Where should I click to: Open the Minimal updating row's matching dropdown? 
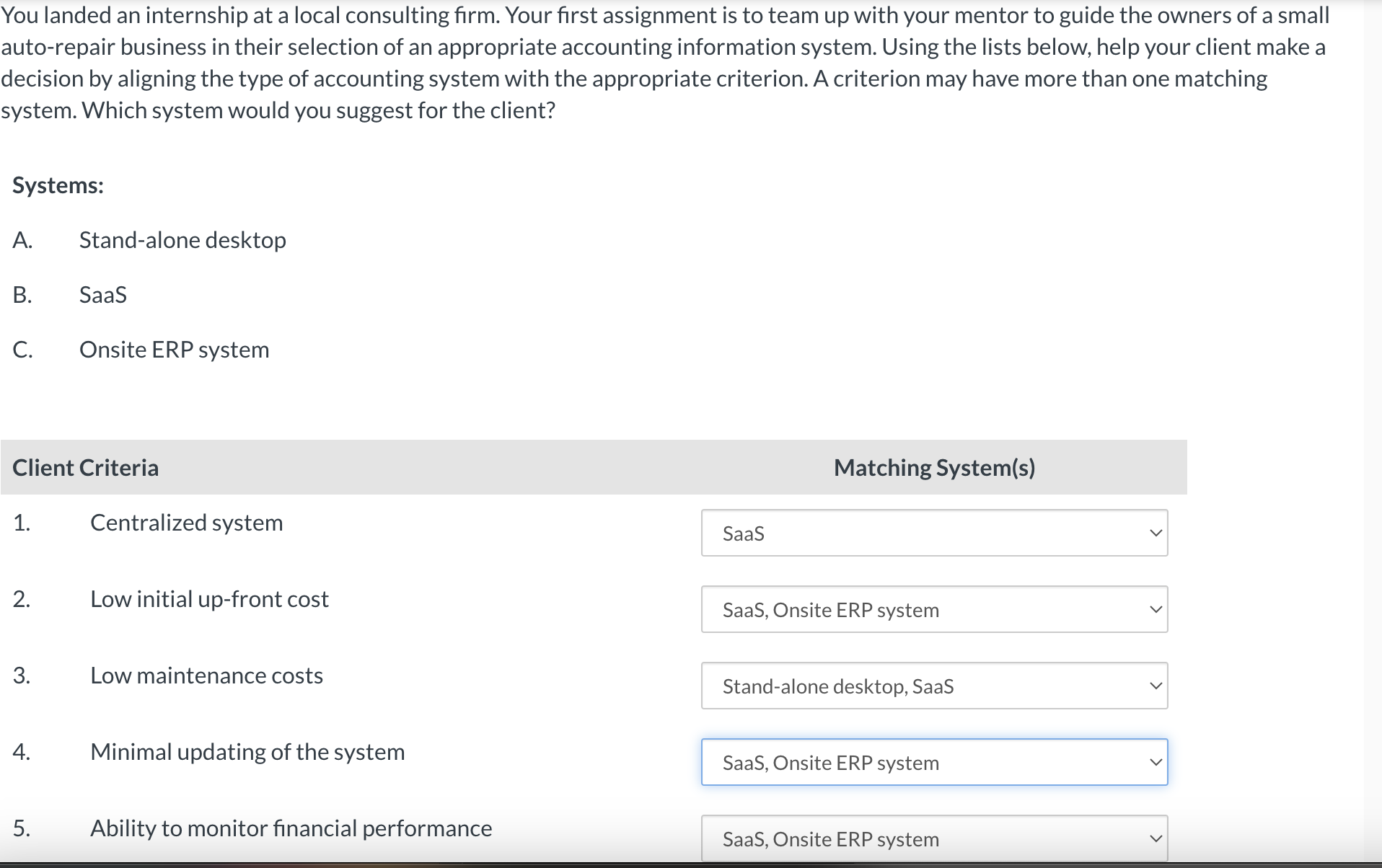pos(933,763)
